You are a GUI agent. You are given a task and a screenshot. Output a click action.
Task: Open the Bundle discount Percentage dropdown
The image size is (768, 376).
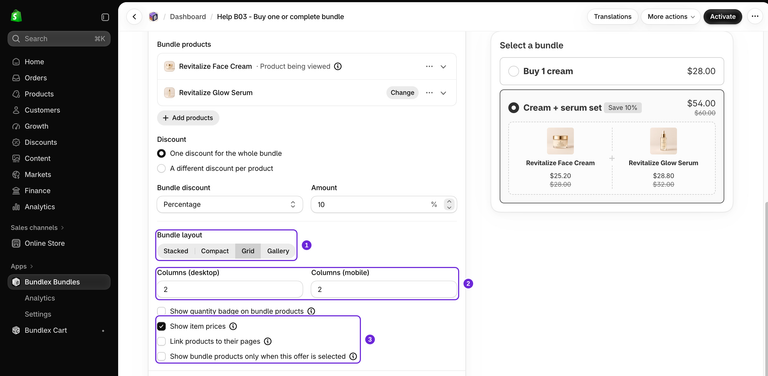click(x=230, y=205)
